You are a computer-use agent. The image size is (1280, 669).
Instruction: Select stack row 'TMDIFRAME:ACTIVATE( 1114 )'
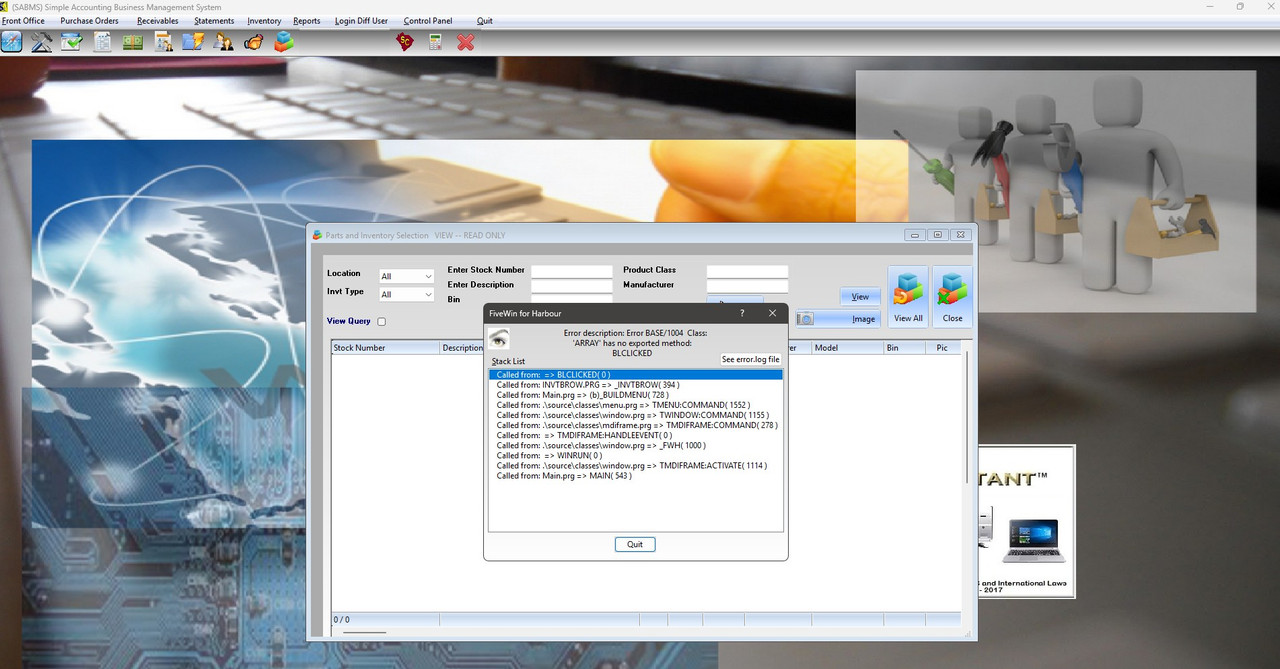636,465
